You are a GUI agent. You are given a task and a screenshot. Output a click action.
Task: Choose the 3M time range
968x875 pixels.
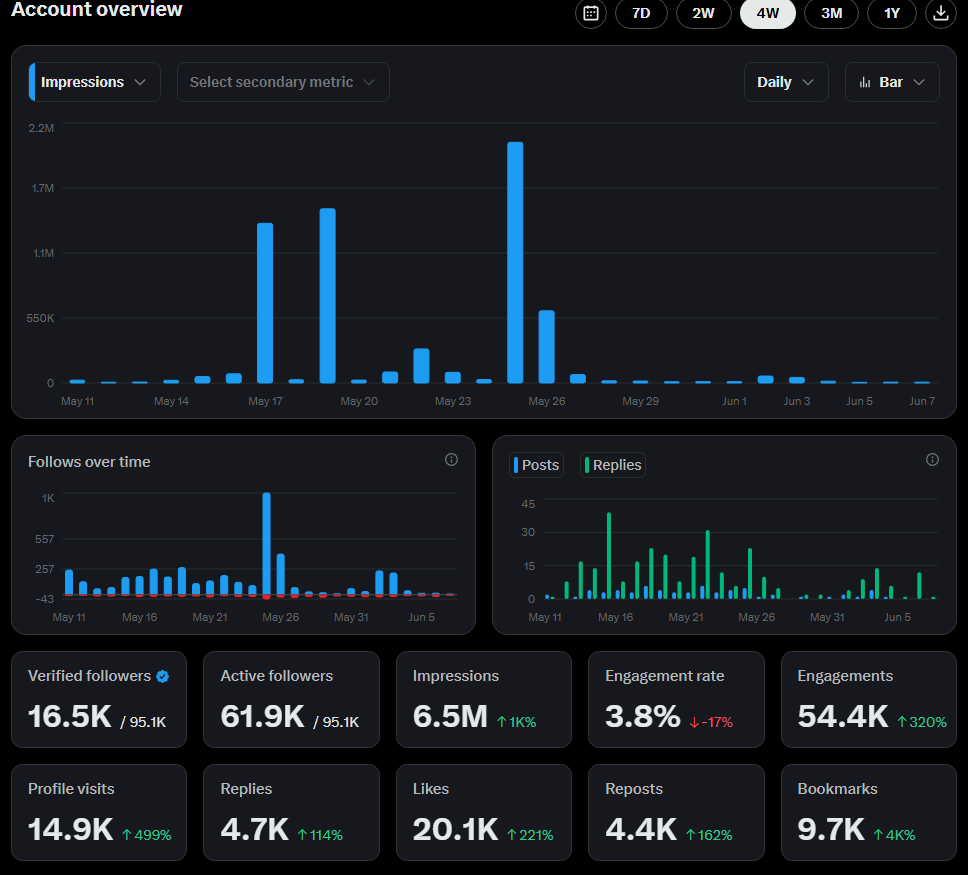[x=831, y=13]
